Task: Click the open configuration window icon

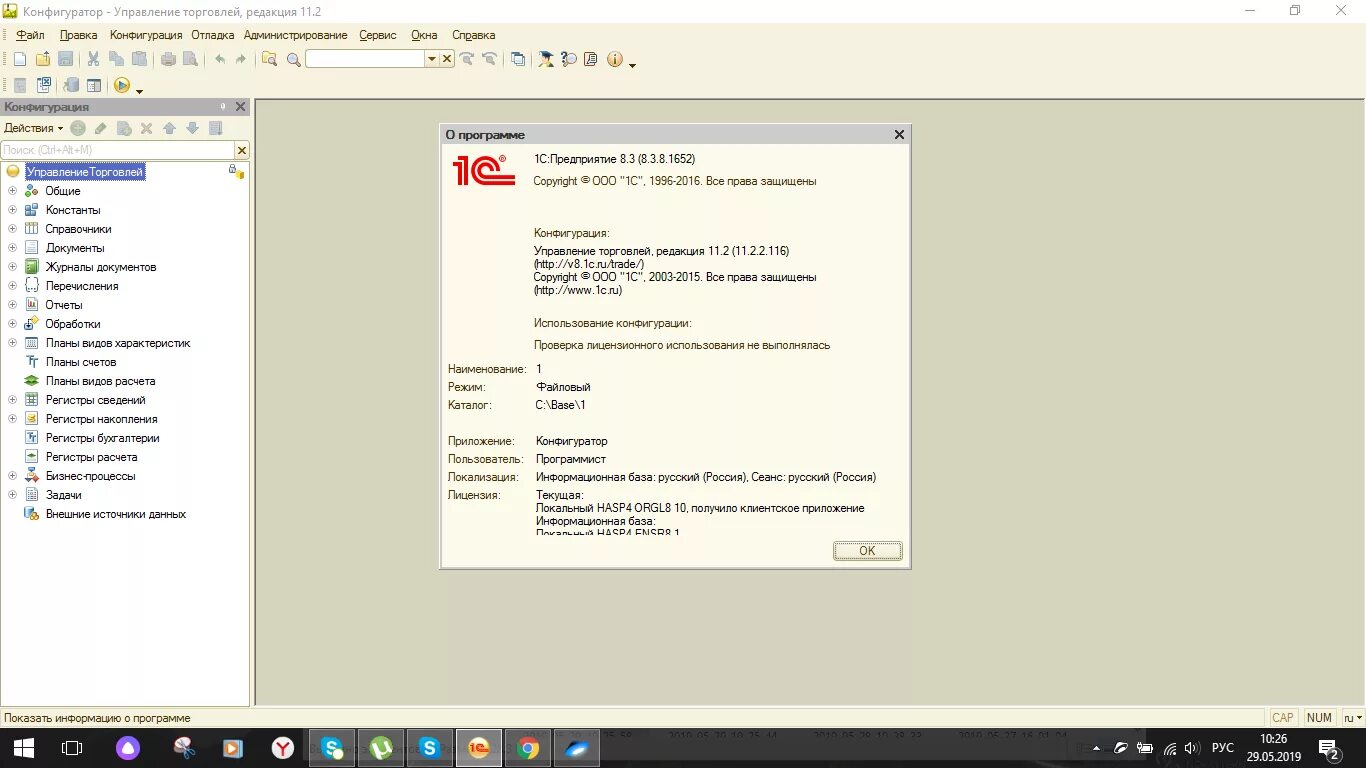Action: [x=94, y=86]
